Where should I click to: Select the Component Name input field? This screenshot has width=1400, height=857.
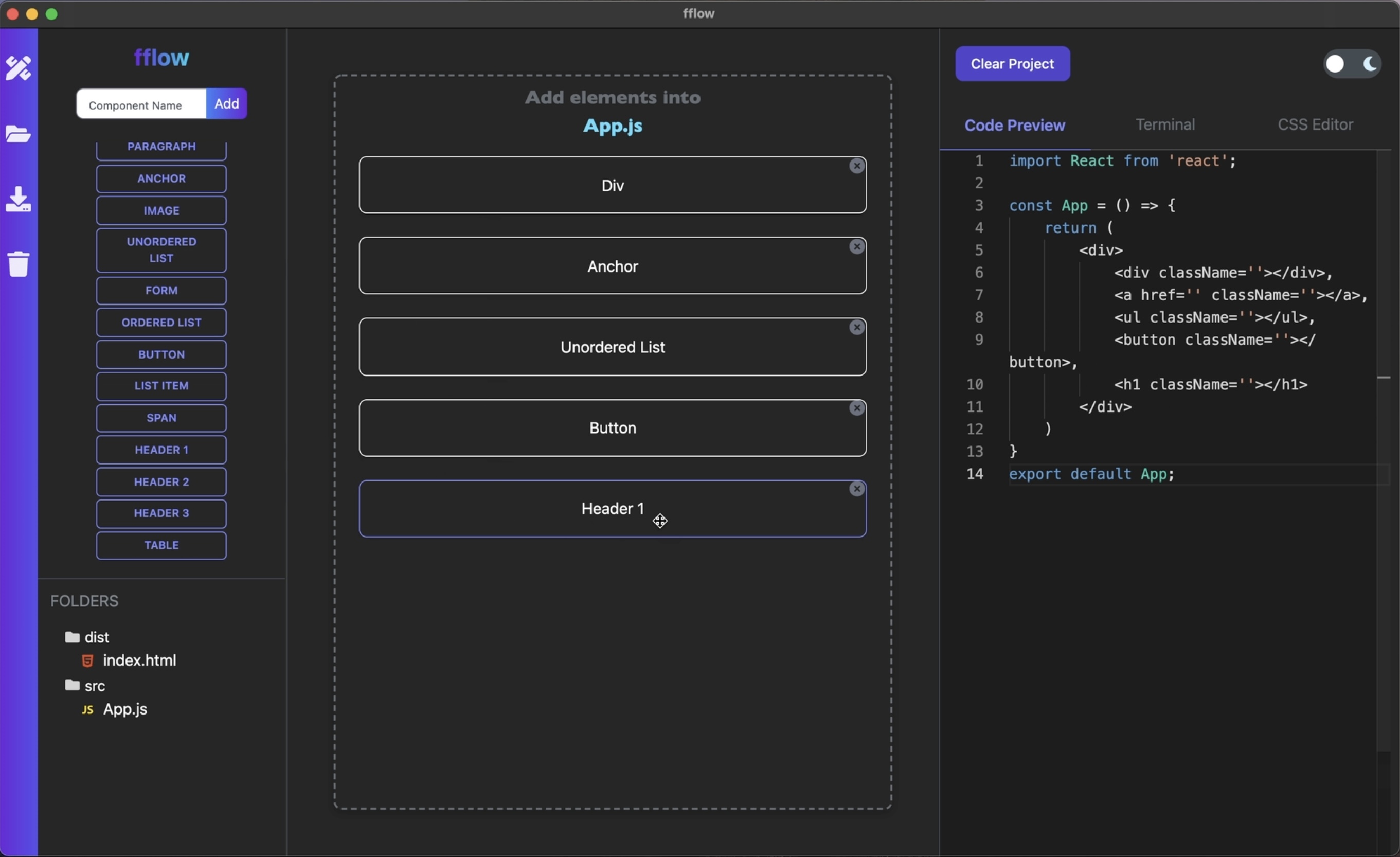coord(140,103)
